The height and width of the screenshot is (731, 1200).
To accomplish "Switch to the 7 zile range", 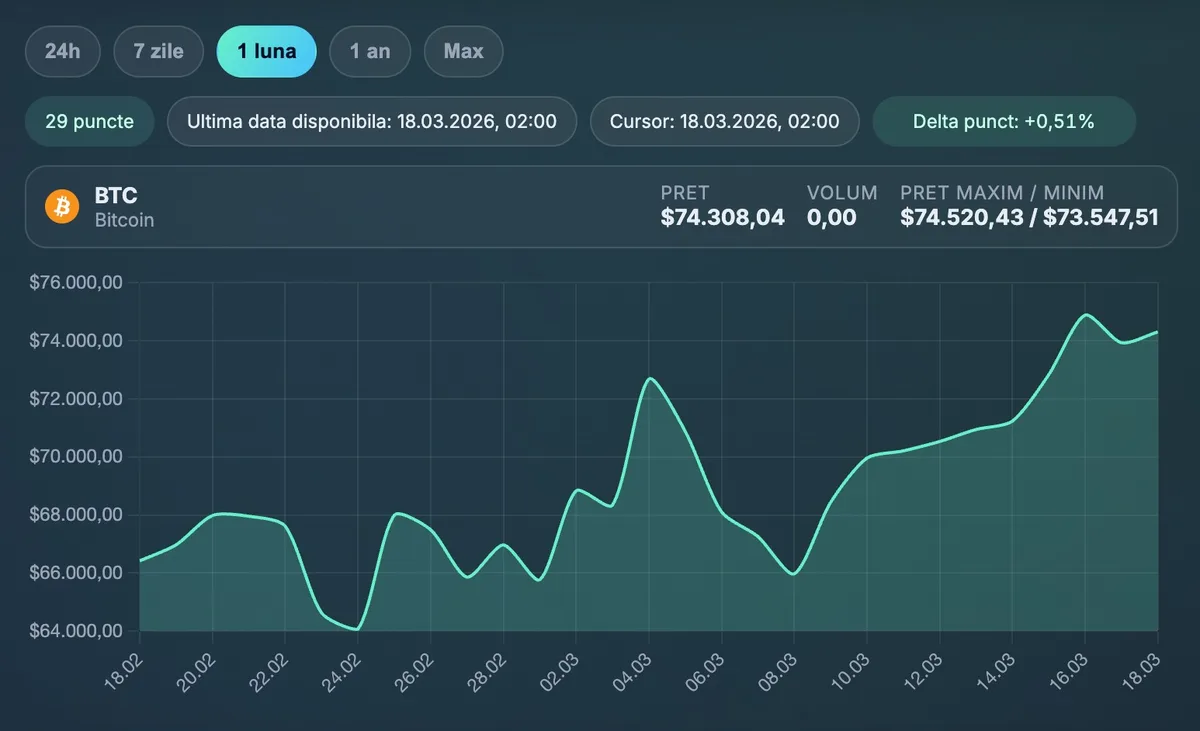I will point(159,51).
